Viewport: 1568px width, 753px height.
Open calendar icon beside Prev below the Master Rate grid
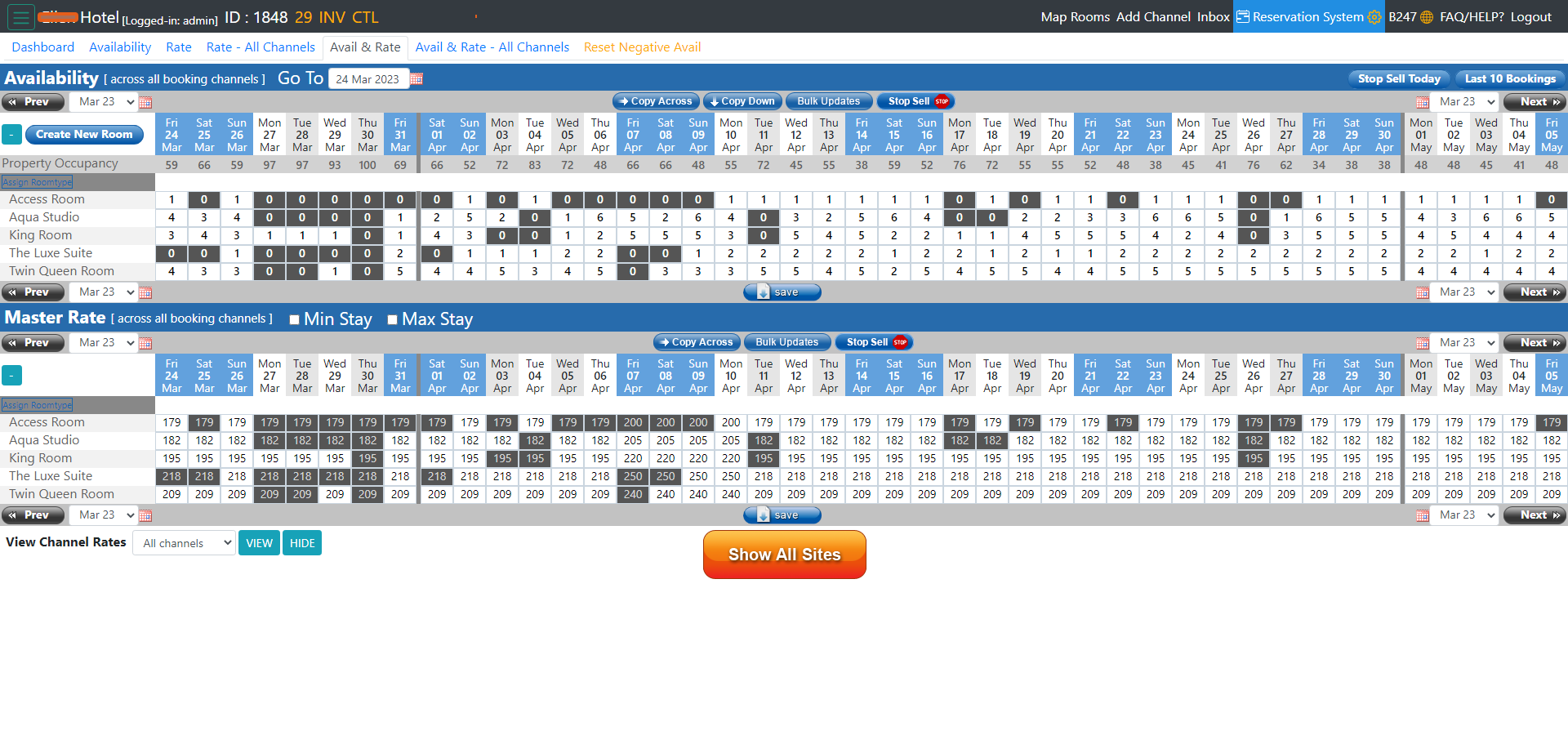[x=145, y=515]
